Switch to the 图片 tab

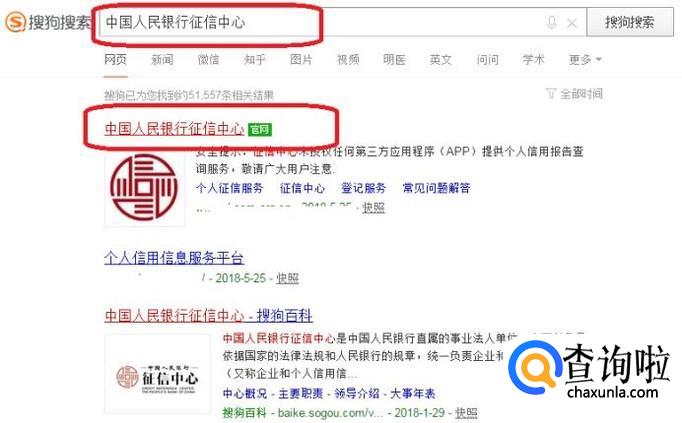tap(301, 60)
